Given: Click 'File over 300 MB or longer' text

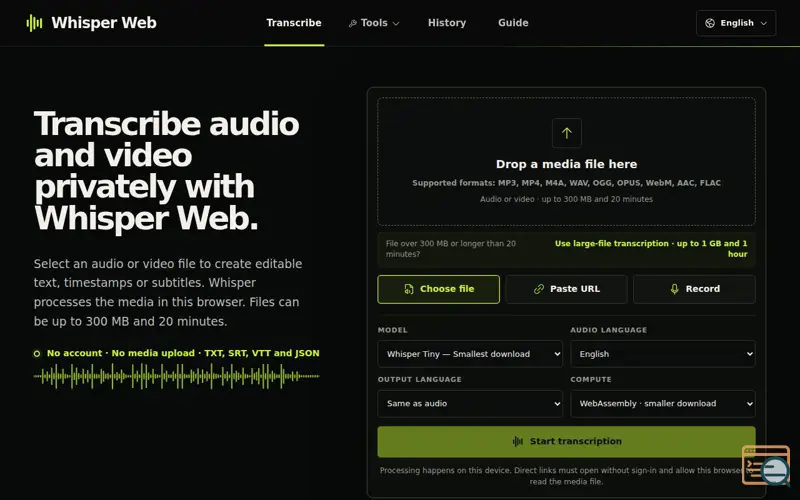Looking at the screenshot, I should (451, 248).
